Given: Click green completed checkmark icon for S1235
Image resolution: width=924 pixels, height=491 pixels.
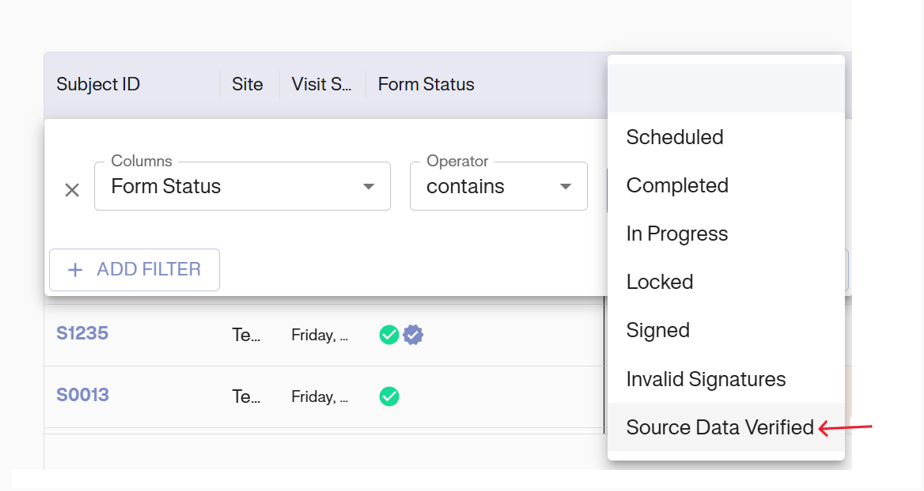Looking at the screenshot, I should click(389, 335).
